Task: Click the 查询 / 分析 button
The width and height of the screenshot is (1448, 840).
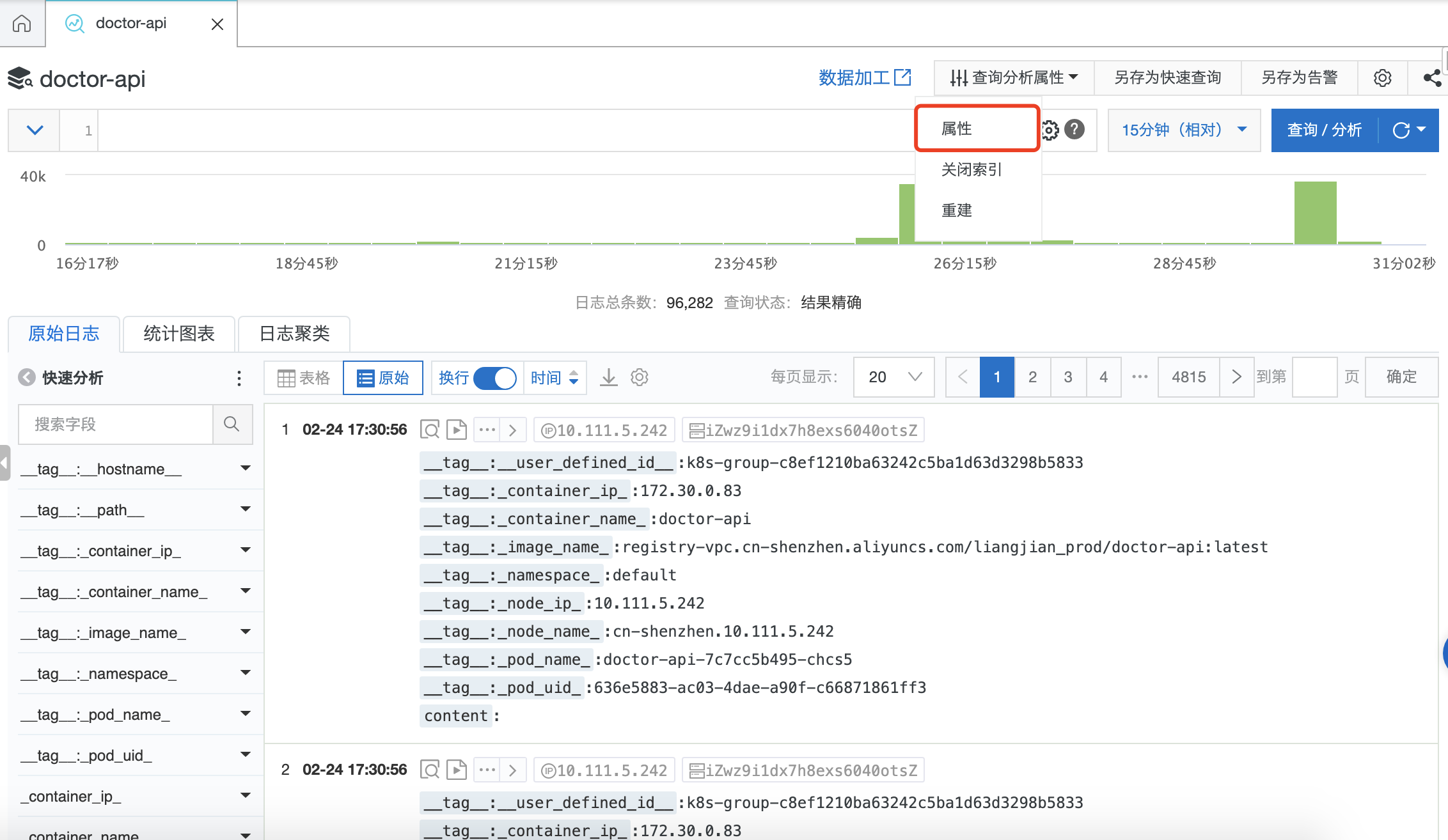Action: click(1324, 130)
